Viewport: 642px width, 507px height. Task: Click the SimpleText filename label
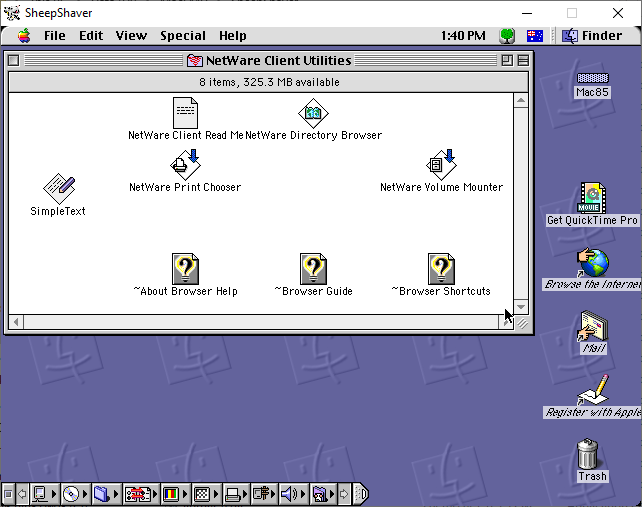coord(58,211)
